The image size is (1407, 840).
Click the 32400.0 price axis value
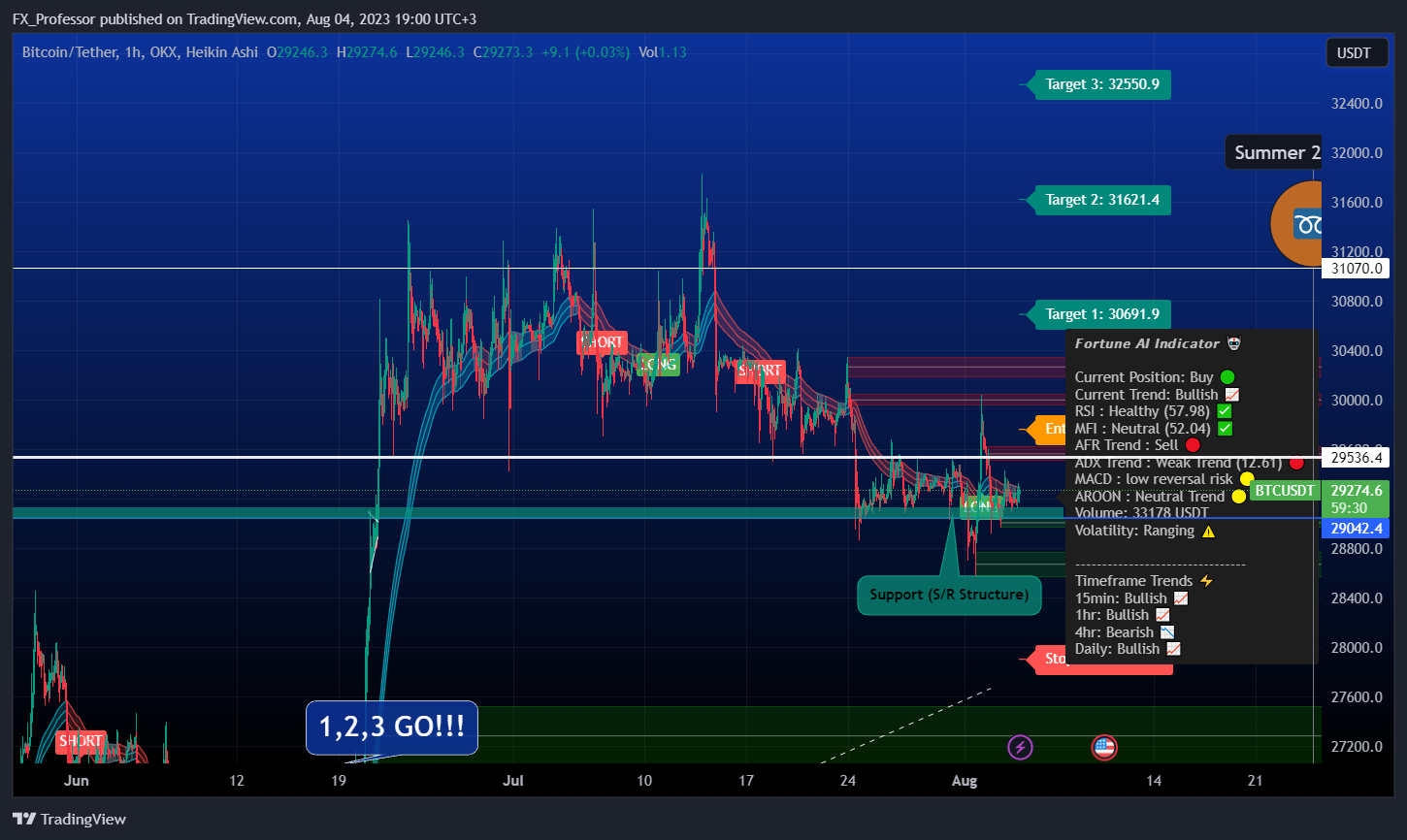click(x=1356, y=103)
